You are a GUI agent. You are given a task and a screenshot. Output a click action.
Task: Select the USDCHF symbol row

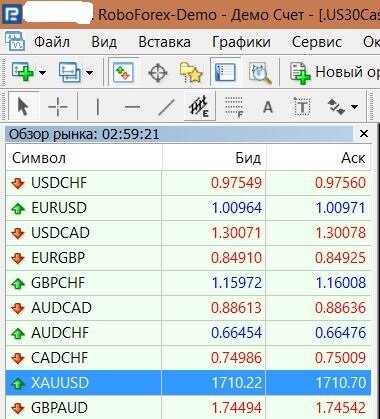click(x=188, y=183)
